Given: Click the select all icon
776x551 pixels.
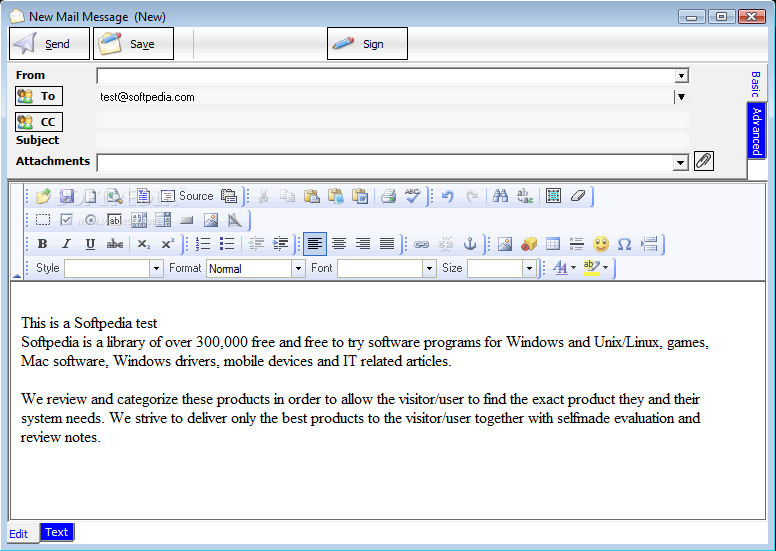Looking at the screenshot, I should click(553, 196).
